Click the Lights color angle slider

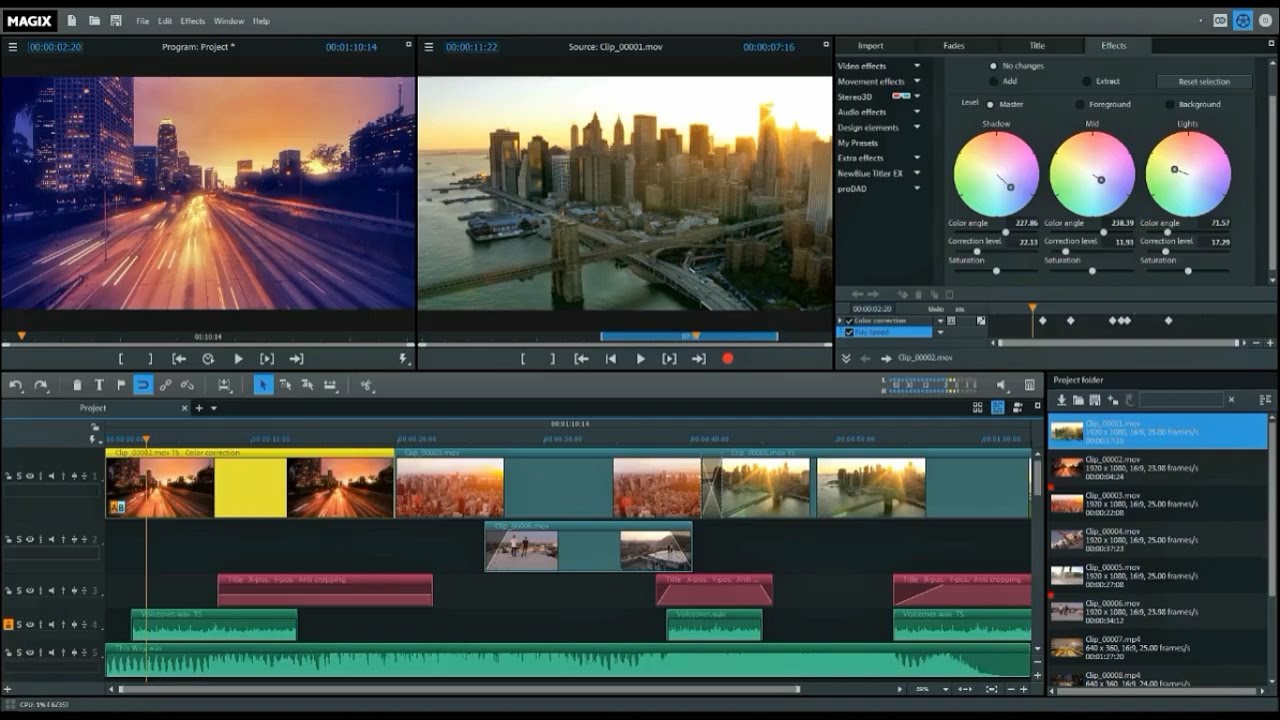pos(1186,232)
